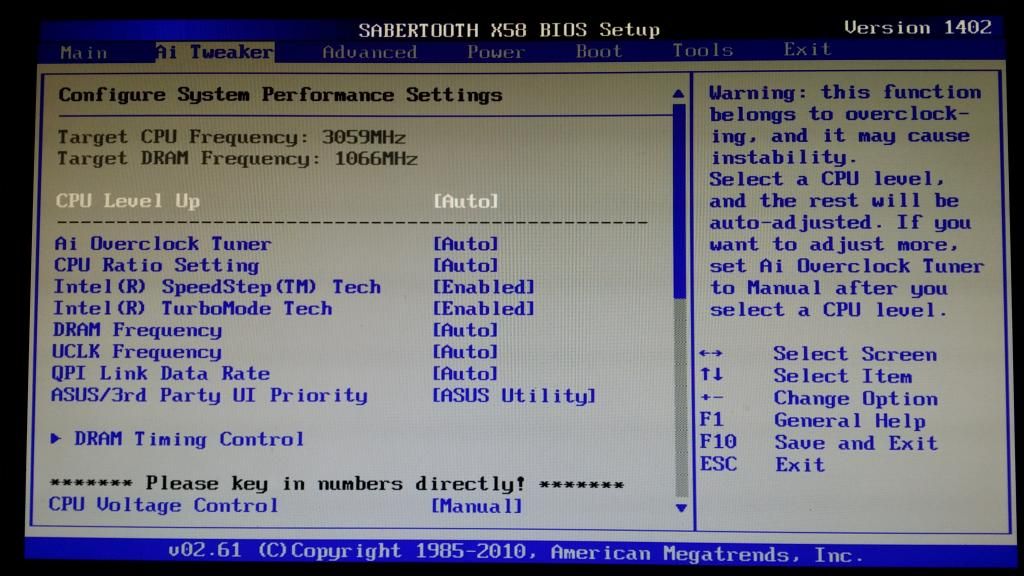Select the CPU Ratio Setting row
Screen dimensions: 1024x576
coord(157,265)
